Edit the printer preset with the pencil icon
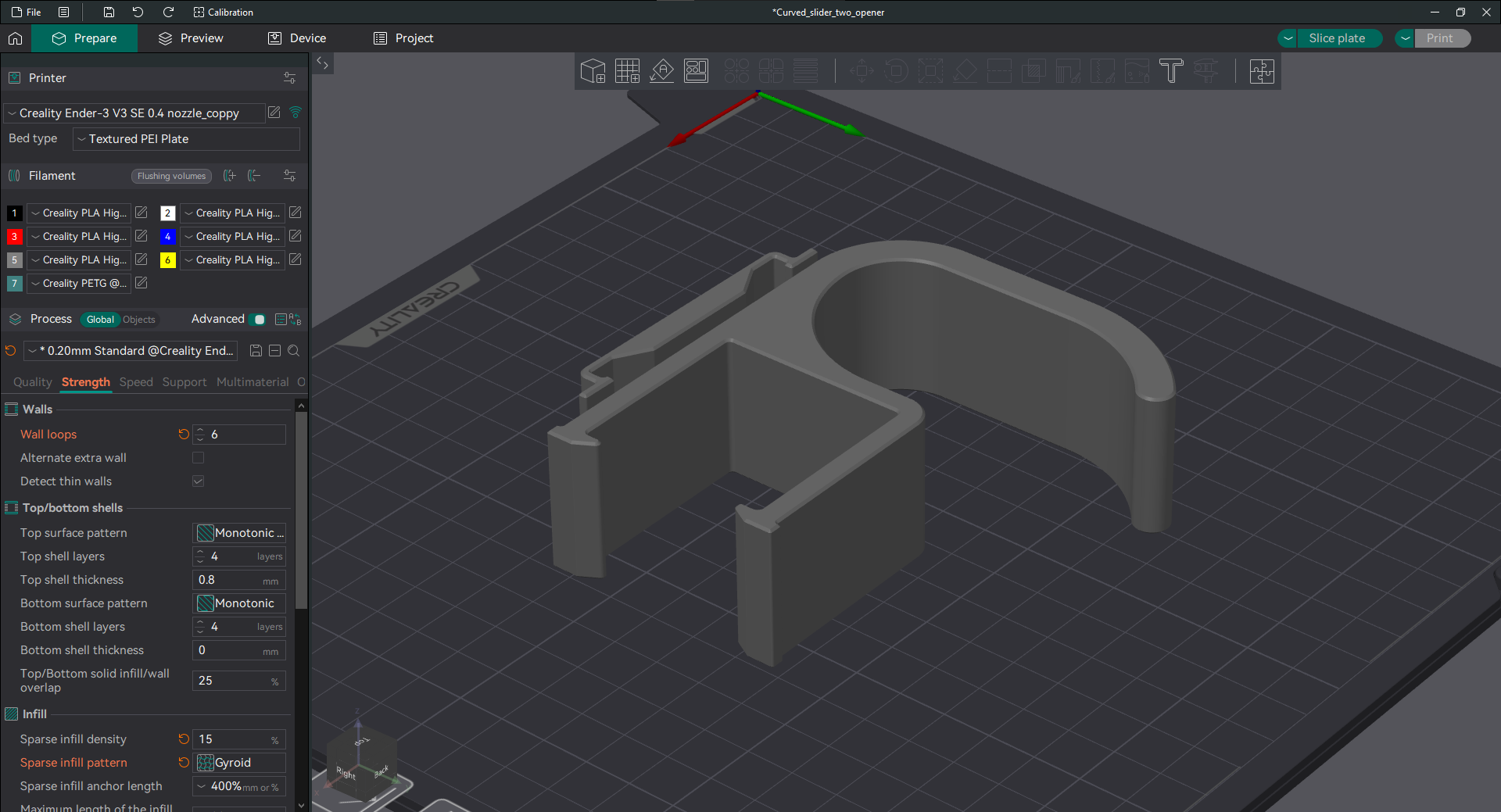This screenshot has width=1501, height=812. (x=274, y=113)
